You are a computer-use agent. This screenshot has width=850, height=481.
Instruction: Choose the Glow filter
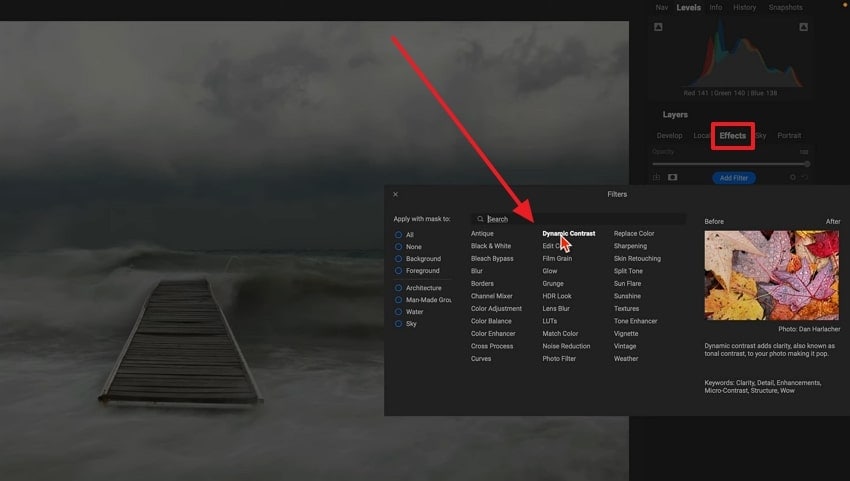pos(550,271)
